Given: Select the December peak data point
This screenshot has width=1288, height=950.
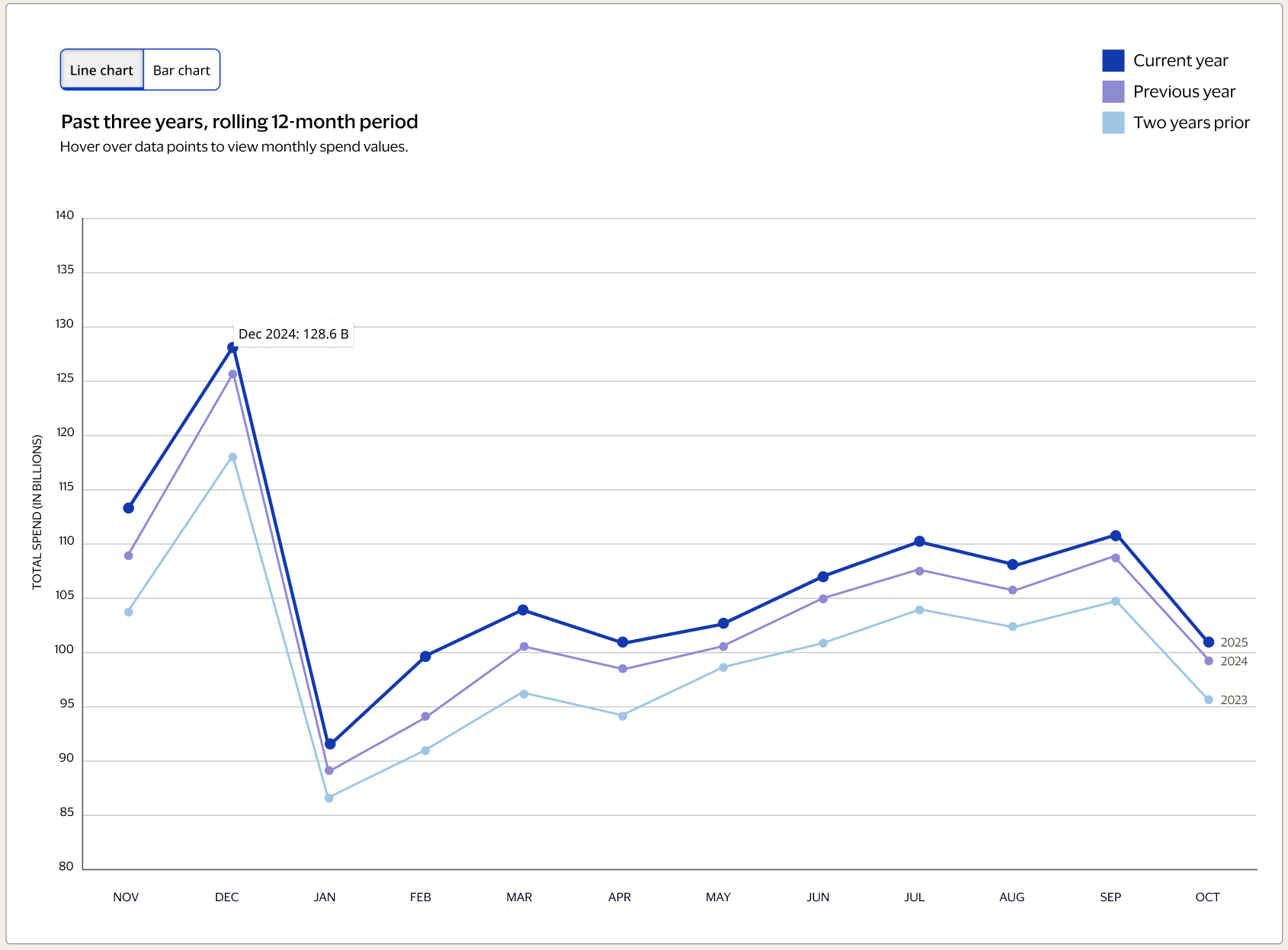Looking at the screenshot, I should (x=230, y=347).
